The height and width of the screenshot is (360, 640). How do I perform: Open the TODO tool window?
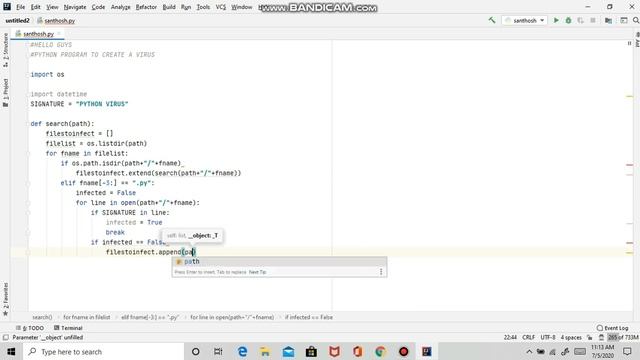point(30,328)
